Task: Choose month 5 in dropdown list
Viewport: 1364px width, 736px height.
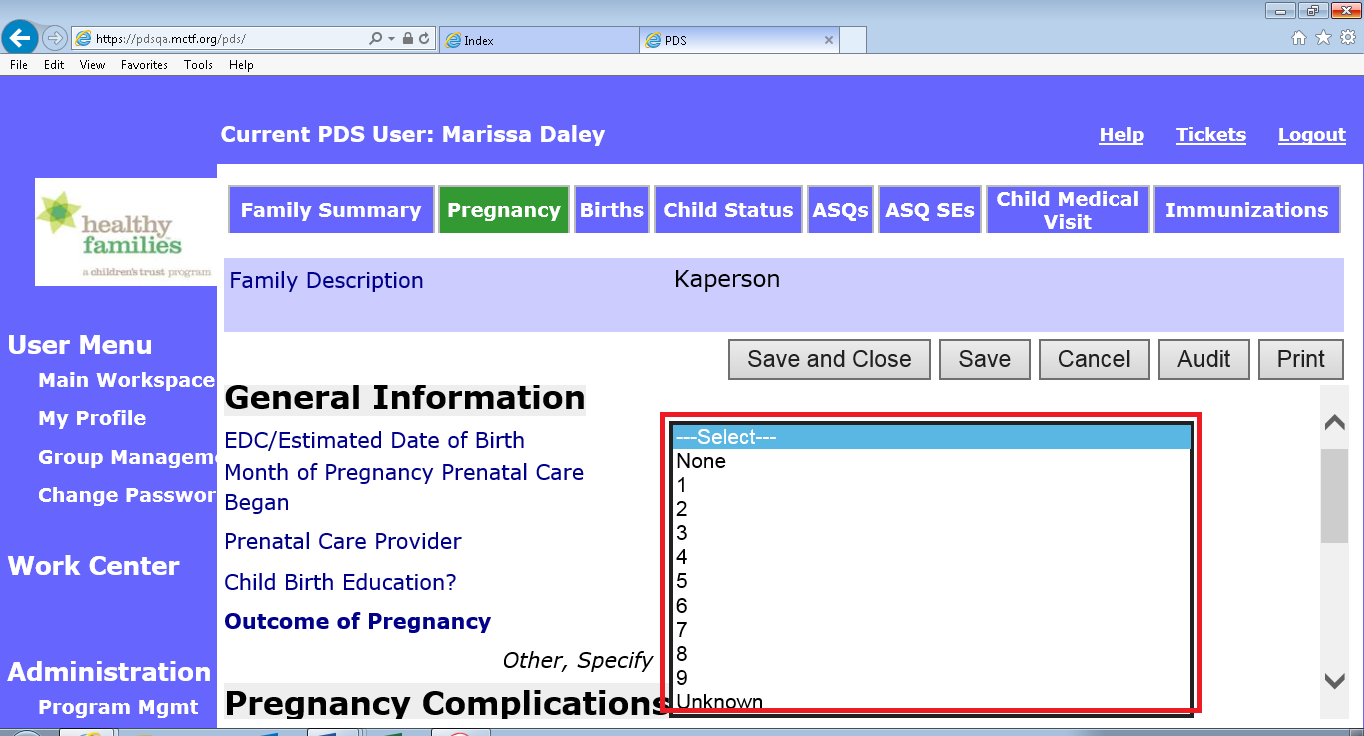Action: point(931,581)
